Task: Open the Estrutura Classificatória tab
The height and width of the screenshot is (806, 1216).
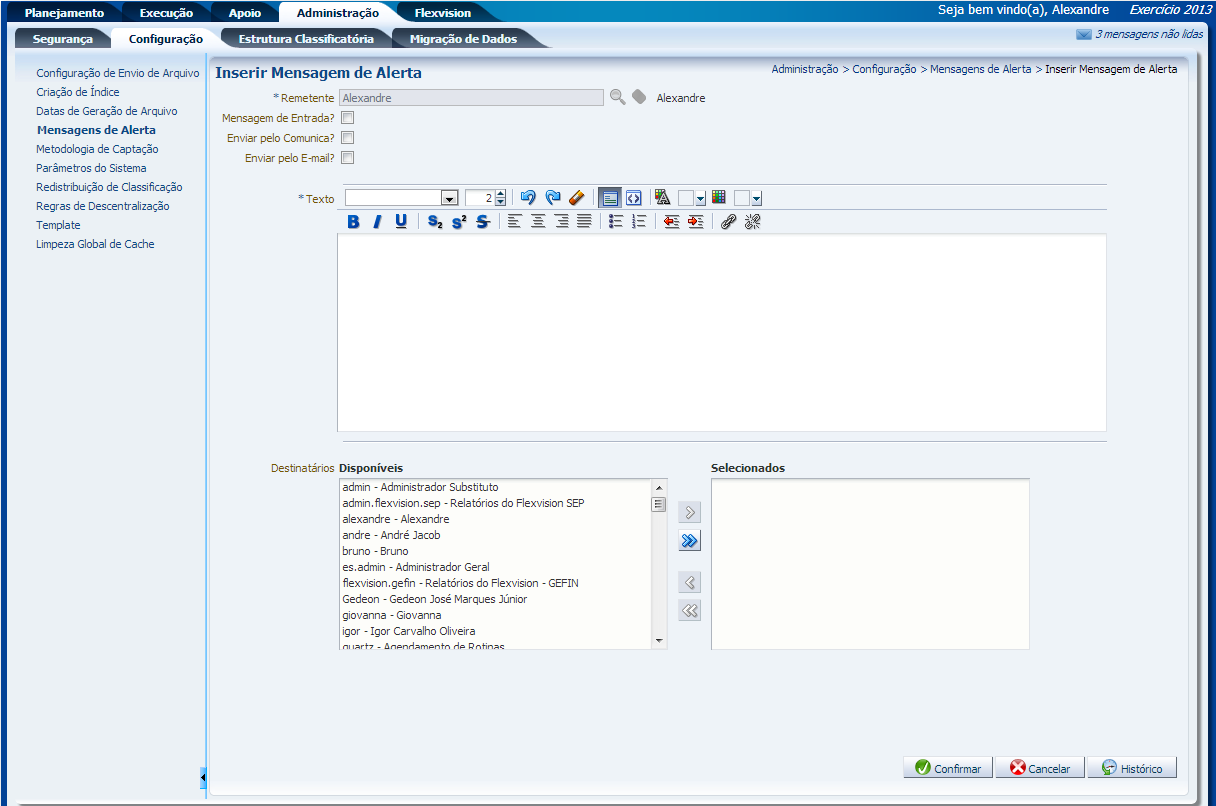Action: pyautogui.click(x=306, y=39)
